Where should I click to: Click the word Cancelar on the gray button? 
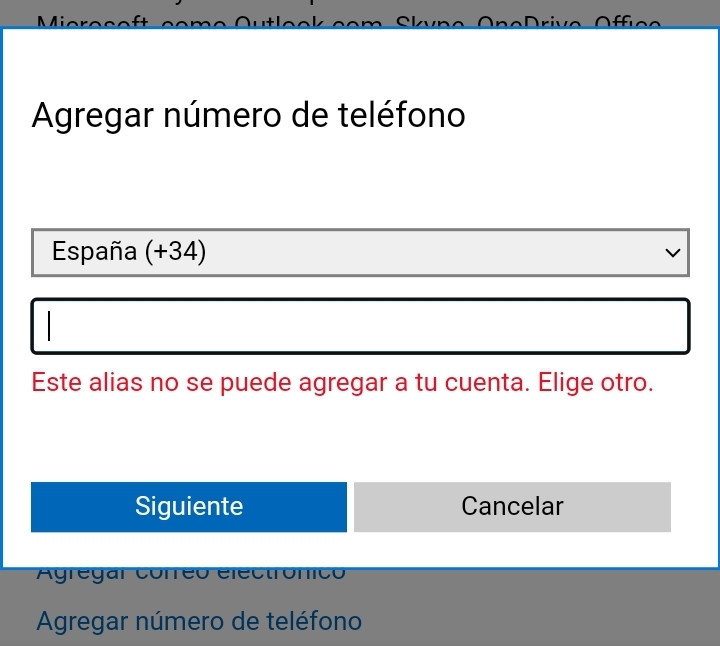click(512, 507)
